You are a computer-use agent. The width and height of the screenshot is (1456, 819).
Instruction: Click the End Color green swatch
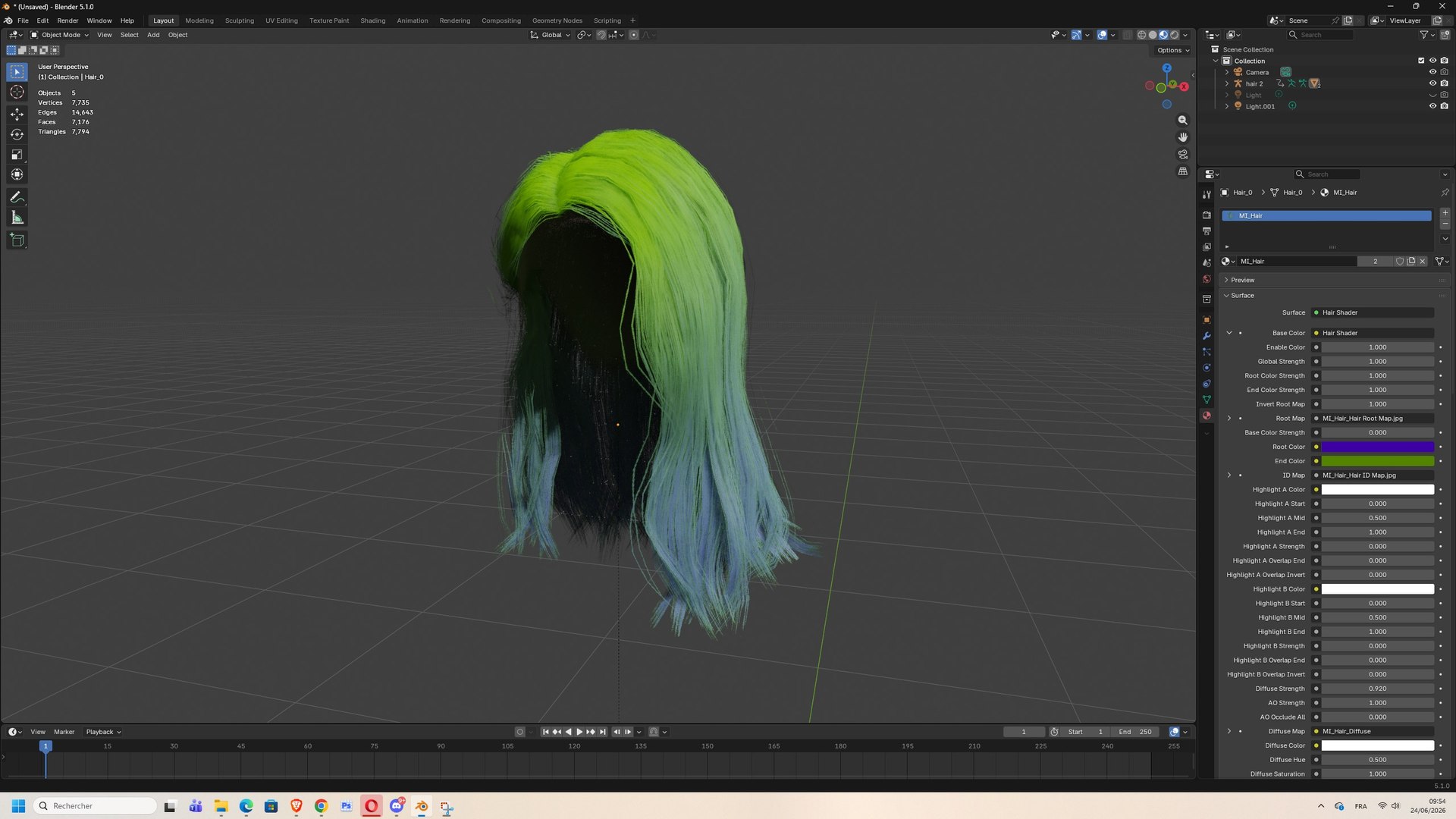(1378, 461)
